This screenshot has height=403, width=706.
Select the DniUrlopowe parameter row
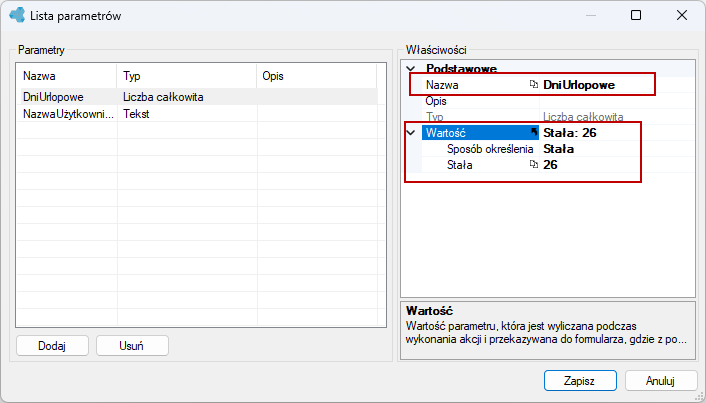(197, 97)
